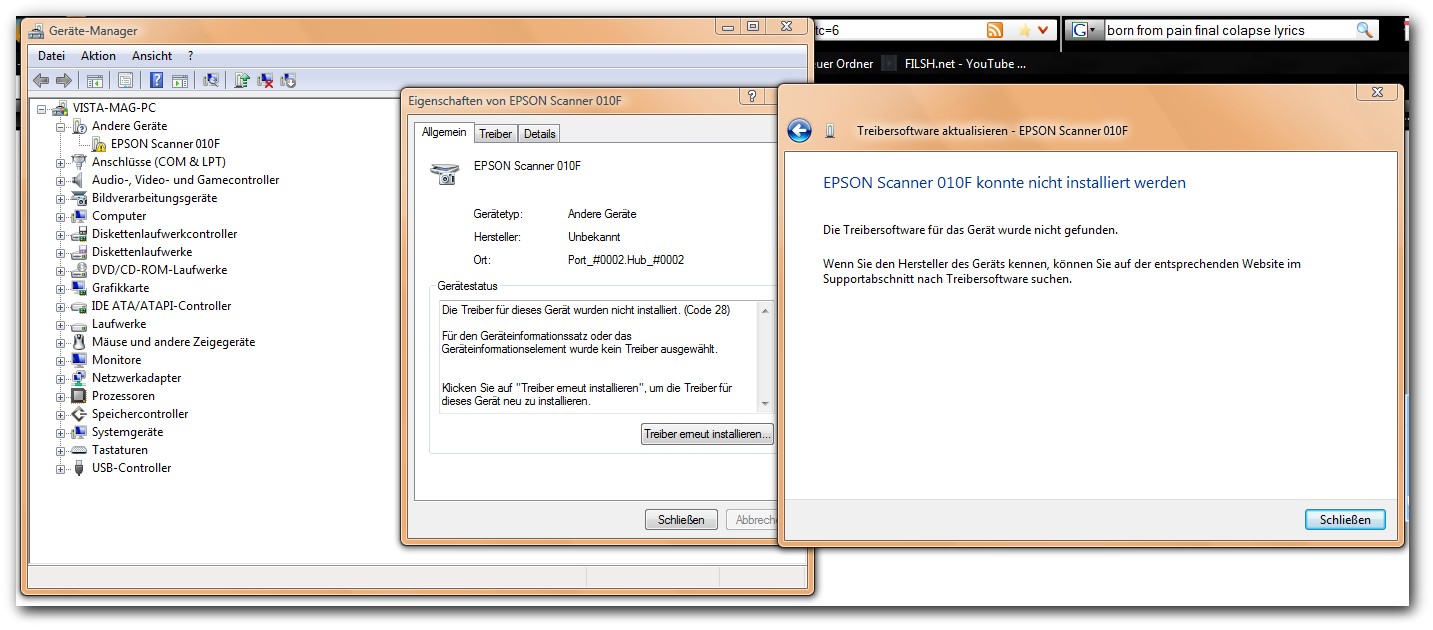Click the Unbekannt manufacturer value
Image resolution: width=1433 pixels, height=630 pixels.
[594, 237]
